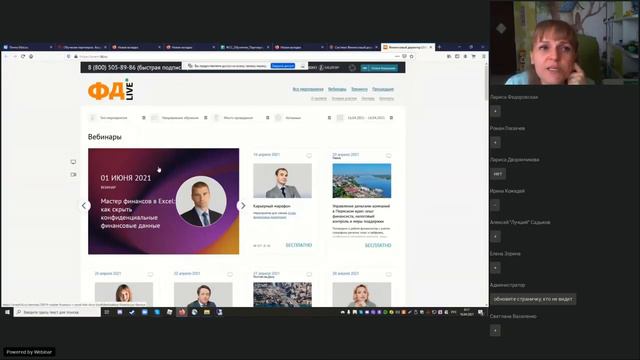Switch to the first browser tab
640x360 pixels.
(x=28, y=47)
